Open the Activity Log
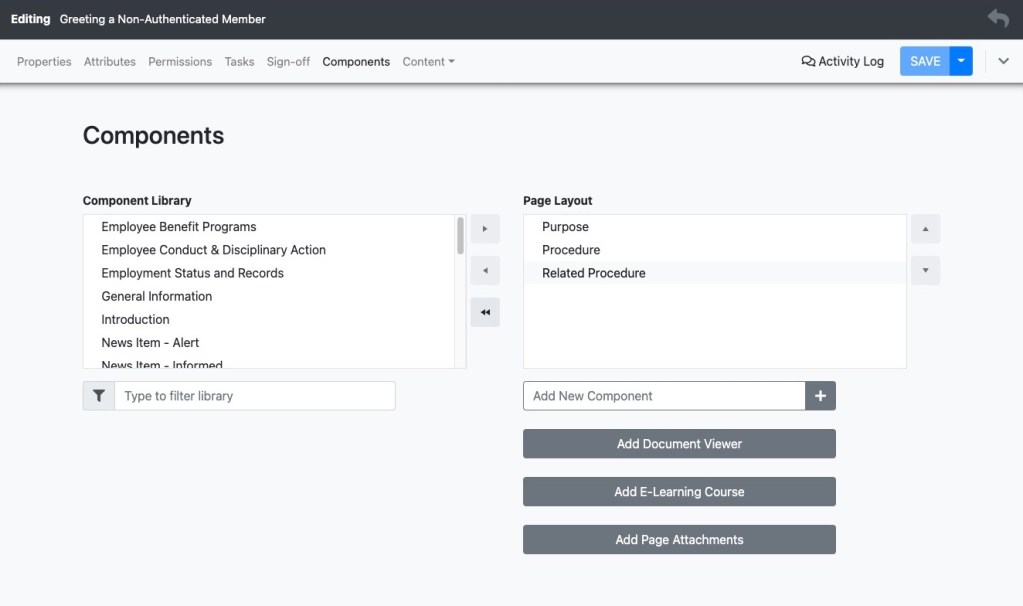Screen dimensions: 1023x606 coord(841,61)
